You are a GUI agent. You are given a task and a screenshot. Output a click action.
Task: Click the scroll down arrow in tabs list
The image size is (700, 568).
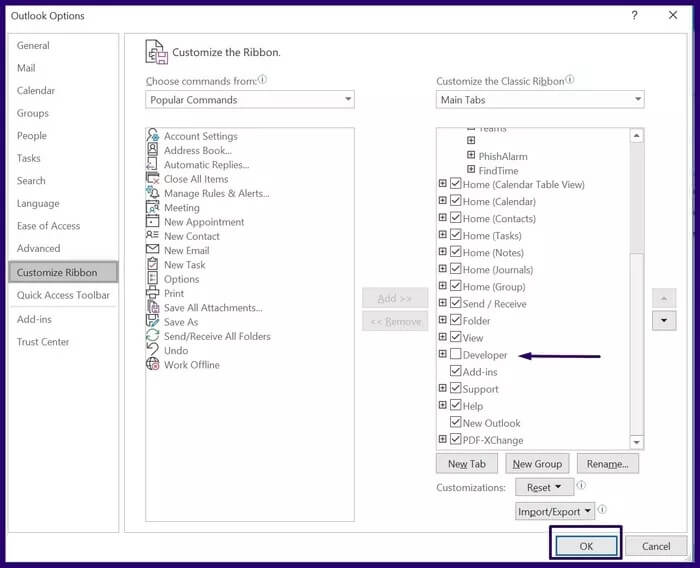[637, 442]
